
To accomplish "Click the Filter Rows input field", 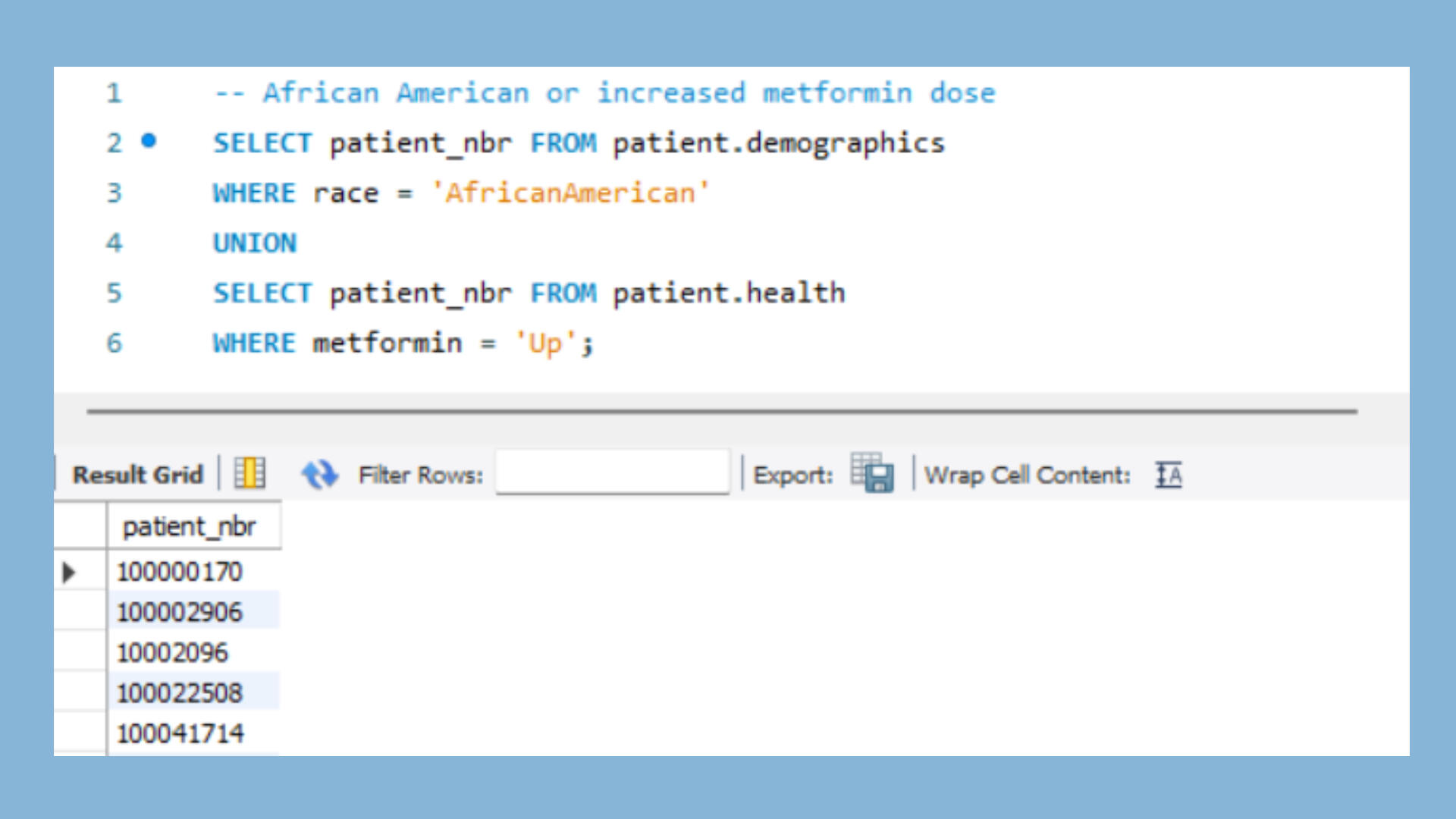I will [612, 473].
